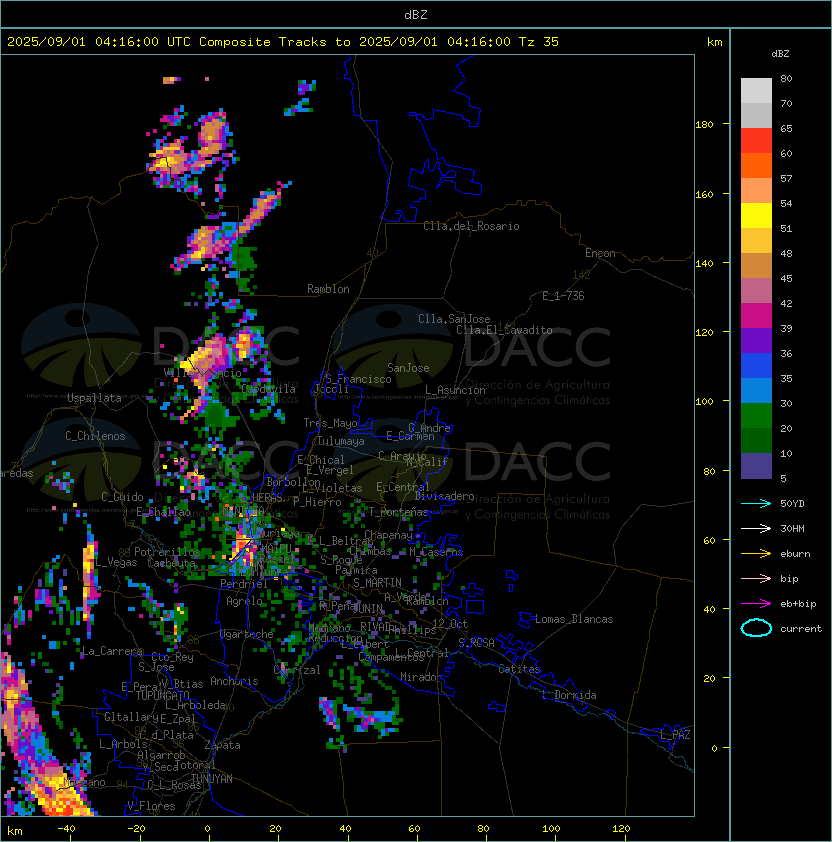Click the dBZ title at top
Screen dimensions: 832x842
pyautogui.click(x=416, y=15)
